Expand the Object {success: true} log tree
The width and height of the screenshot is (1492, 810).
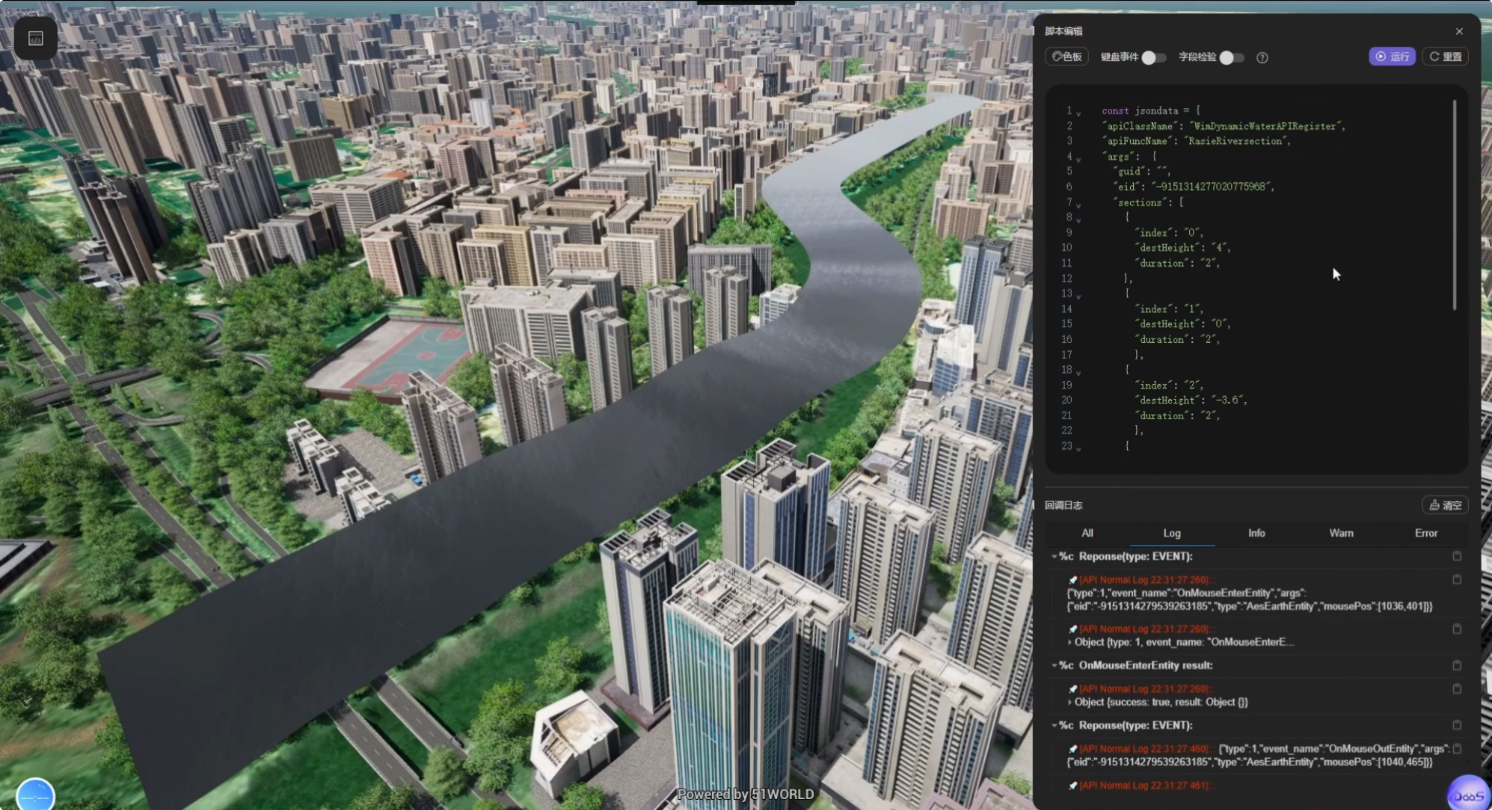point(1070,702)
